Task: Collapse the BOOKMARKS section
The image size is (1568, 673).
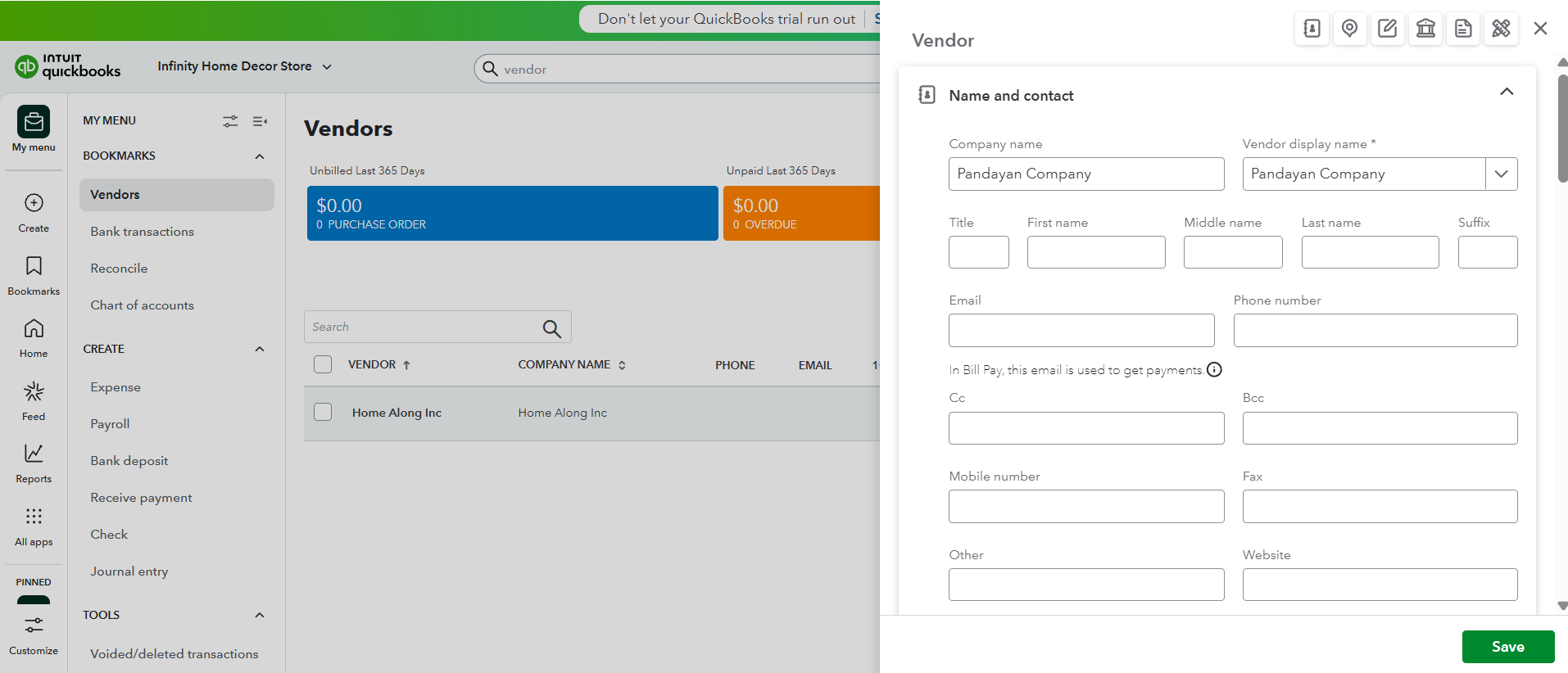Action: point(260,156)
